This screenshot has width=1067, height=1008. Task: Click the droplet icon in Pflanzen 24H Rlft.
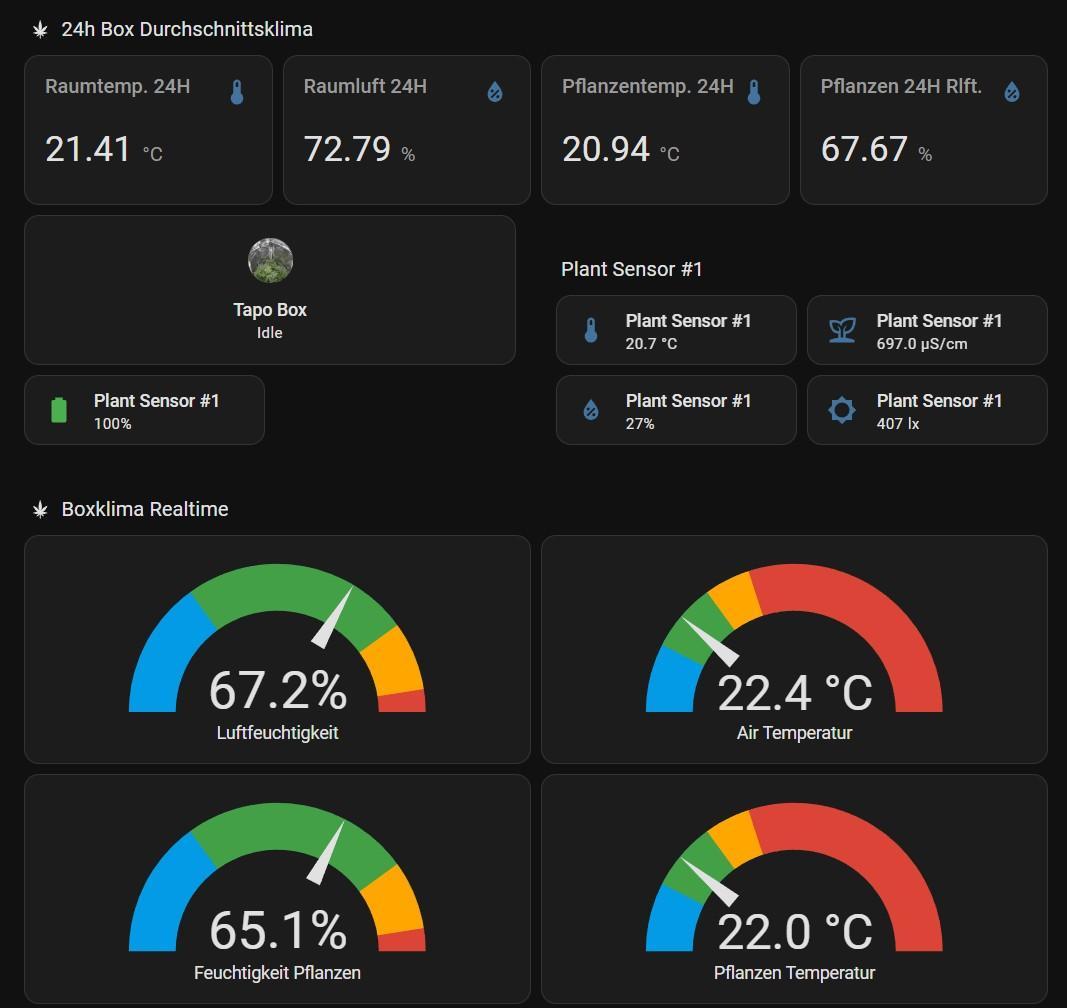[x=1012, y=93]
